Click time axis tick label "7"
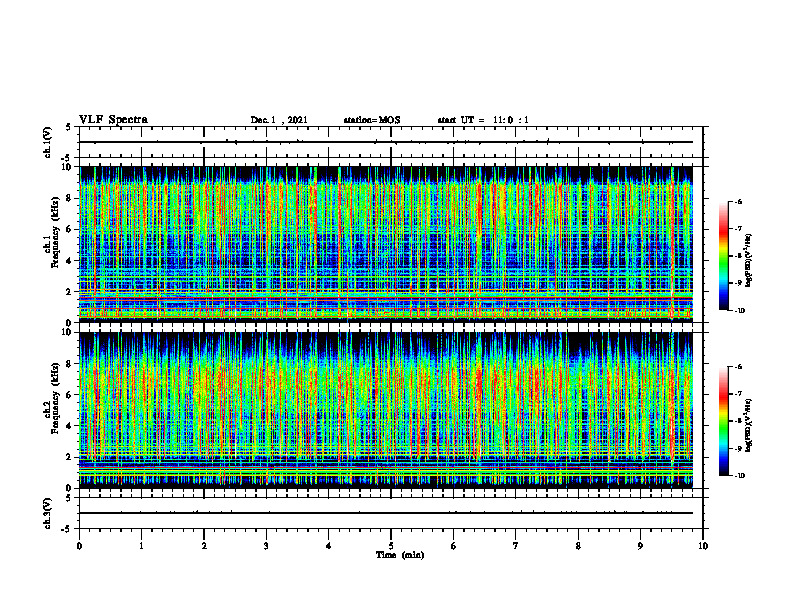This screenshot has height=612, width=792. pyautogui.click(x=516, y=546)
